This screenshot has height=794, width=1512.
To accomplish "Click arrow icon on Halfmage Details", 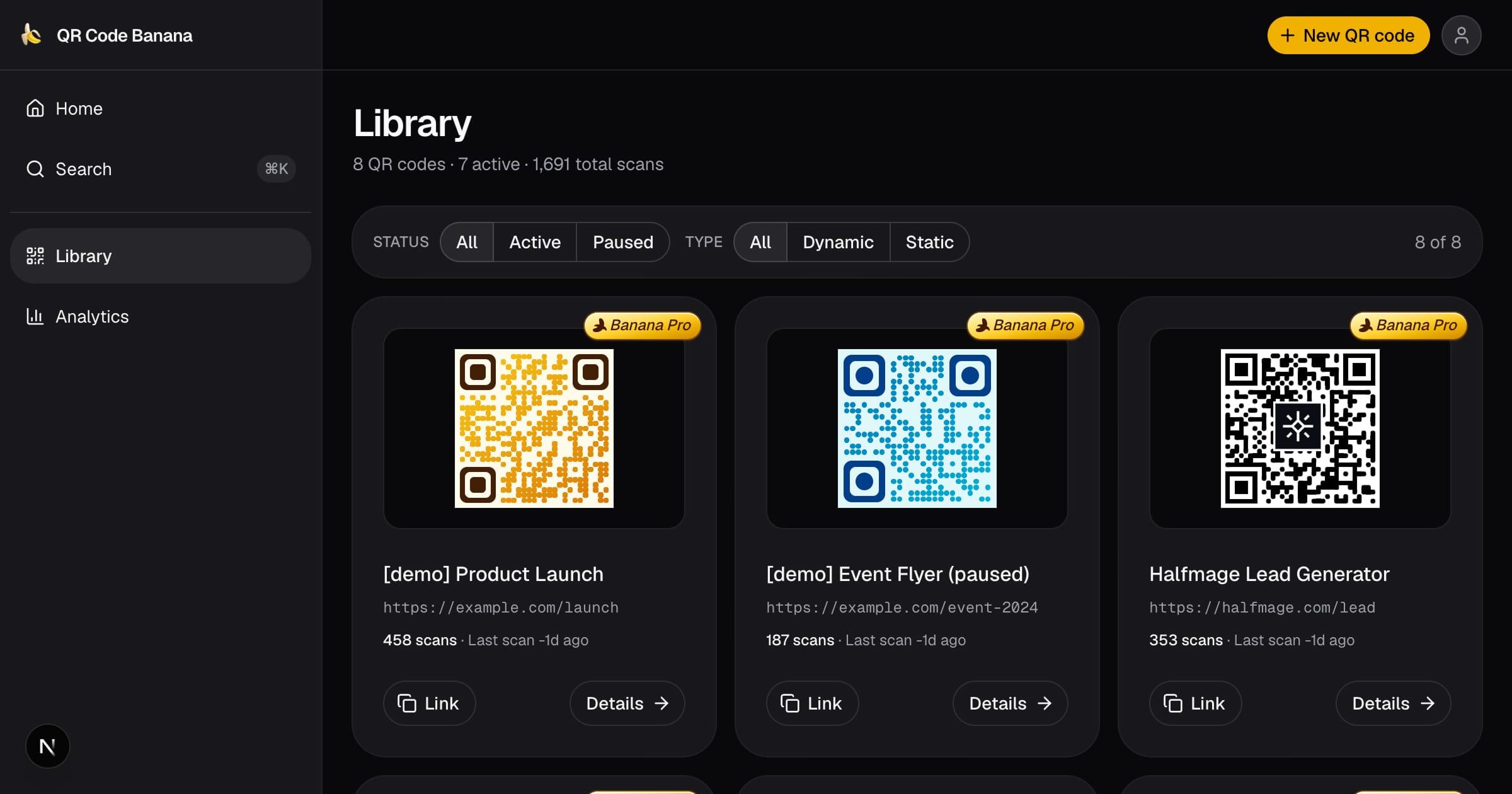I will pos(1428,703).
